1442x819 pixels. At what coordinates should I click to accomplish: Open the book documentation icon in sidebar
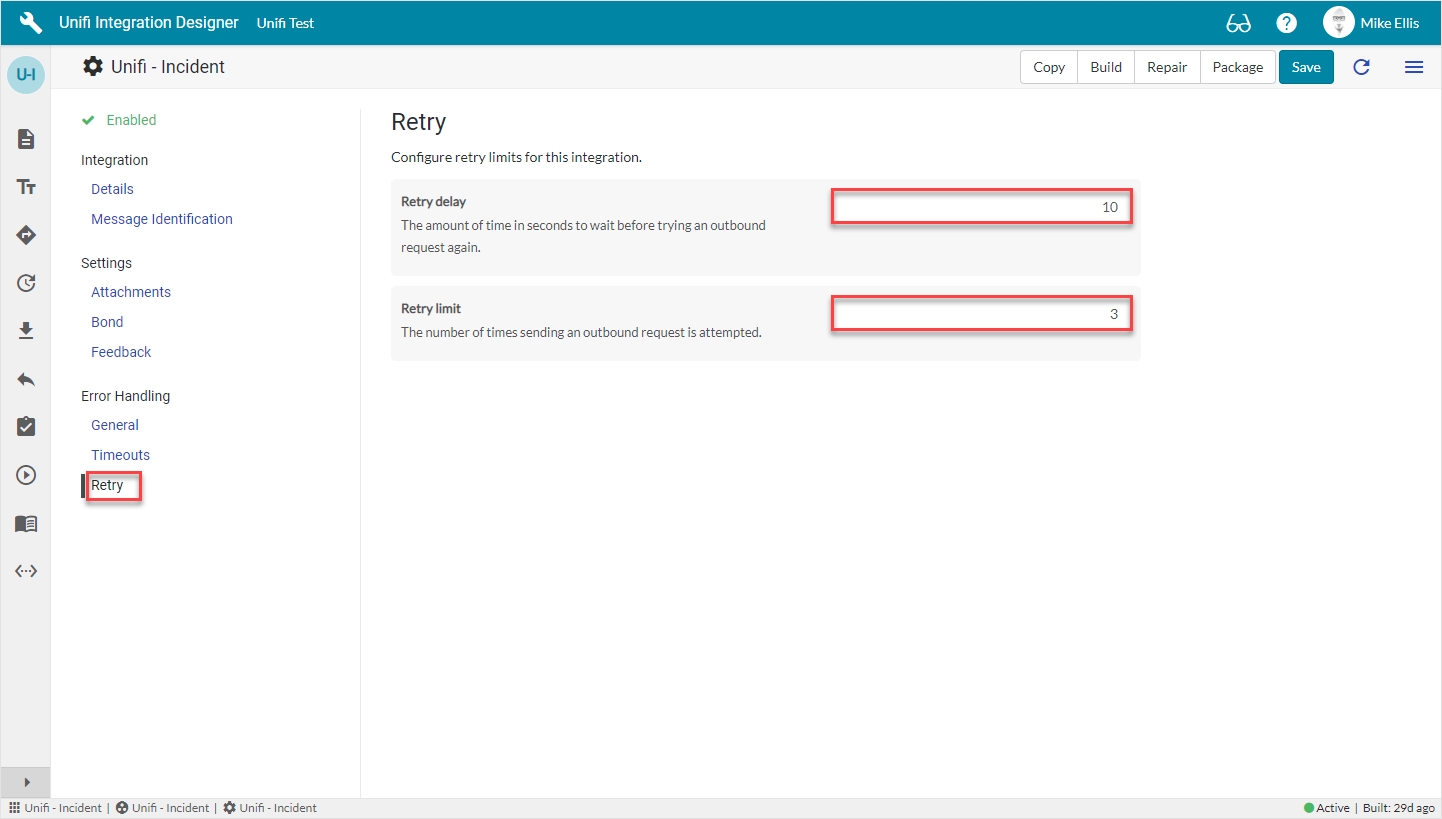click(26, 523)
